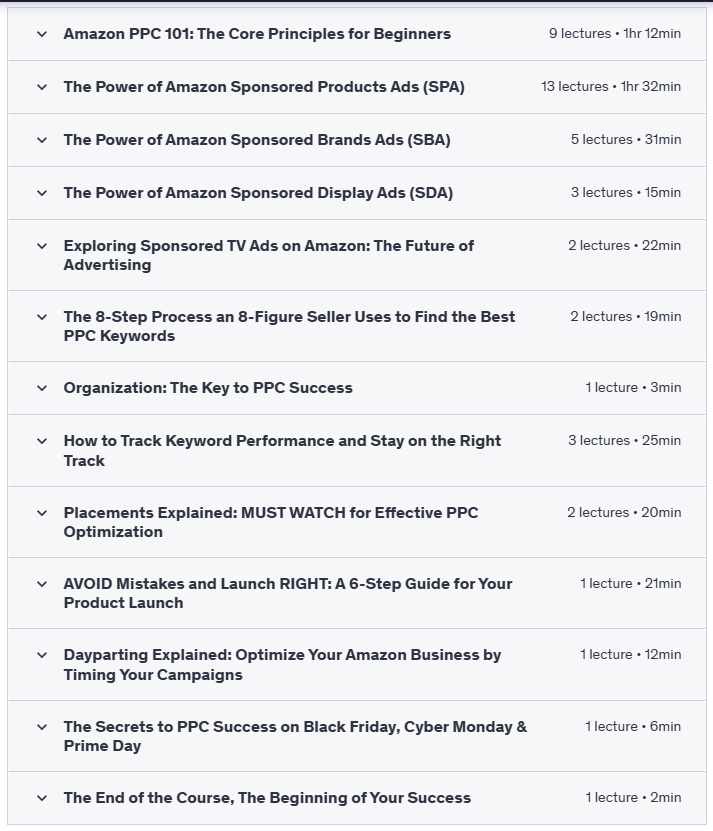Expand the Sponsored TV Ads section chevron
Image resolution: width=713 pixels, height=831 pixels.
41,245
